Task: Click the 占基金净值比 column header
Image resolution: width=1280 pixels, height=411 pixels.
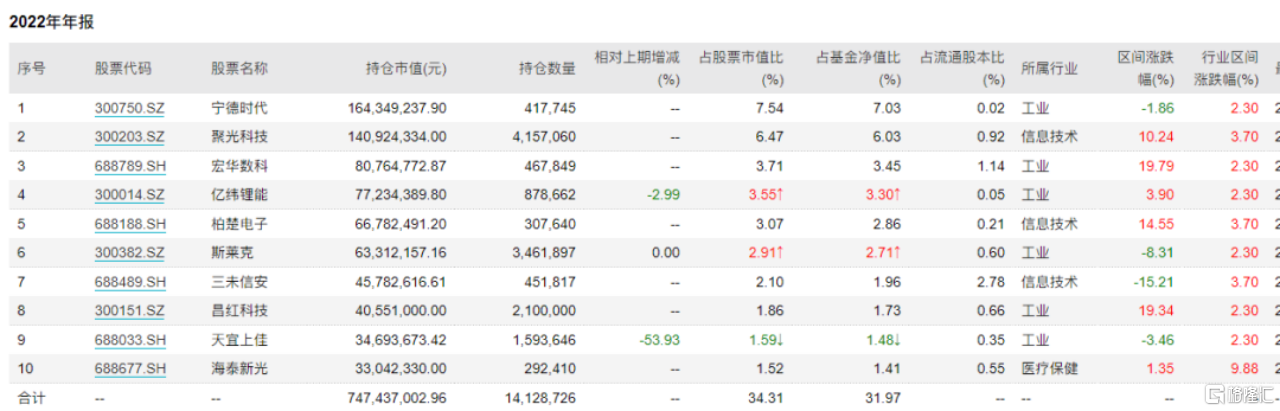Action: pyautogui.click(x=859, y=68)
